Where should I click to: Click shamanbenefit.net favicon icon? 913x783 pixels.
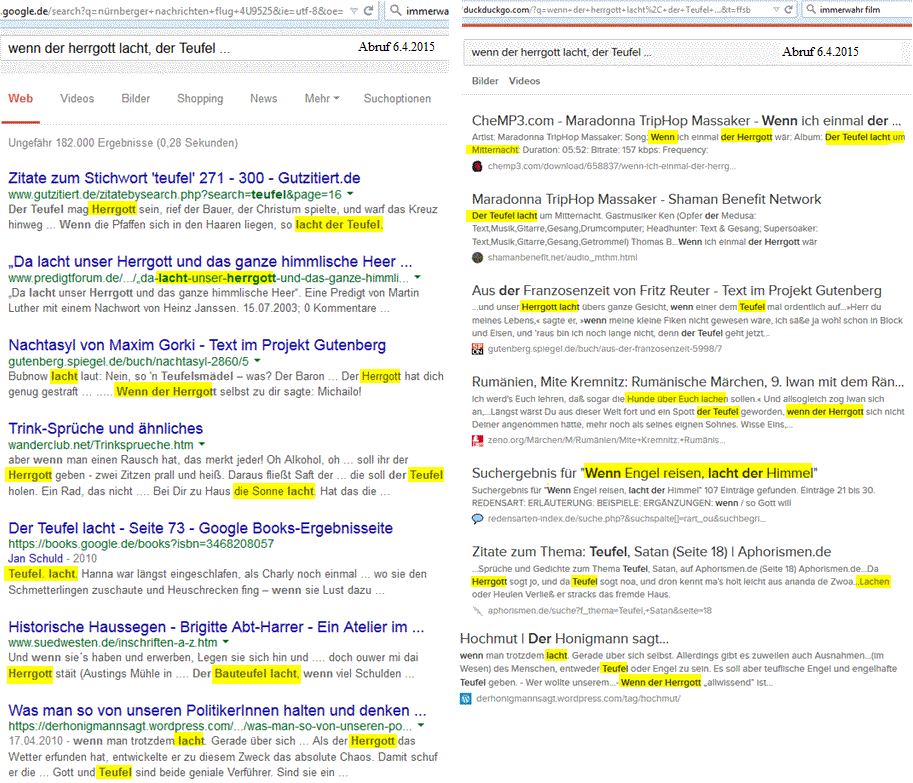point(477,257)
